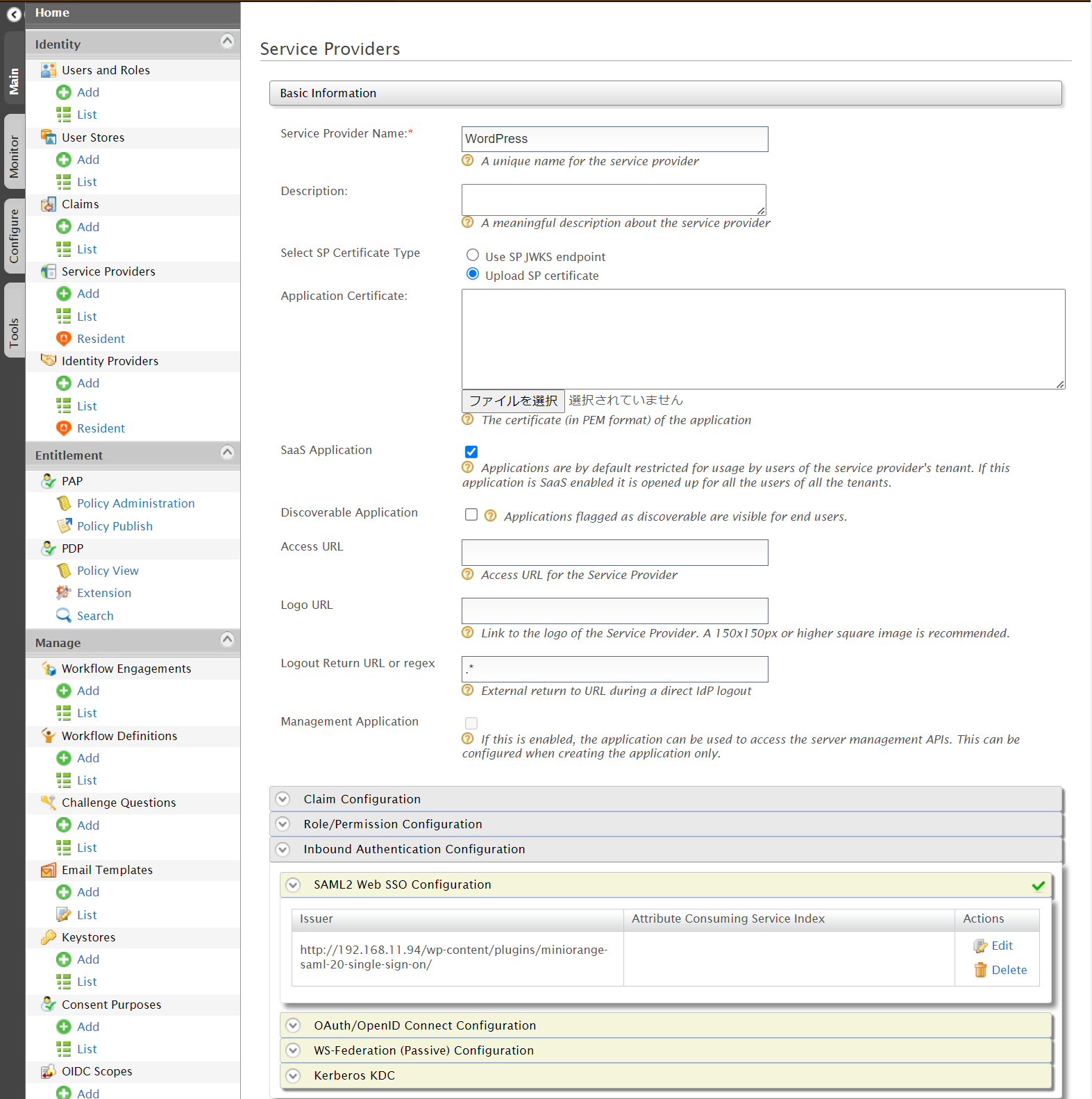
Task: Select Upload SP certificate radio
Action: coord(473,274)
